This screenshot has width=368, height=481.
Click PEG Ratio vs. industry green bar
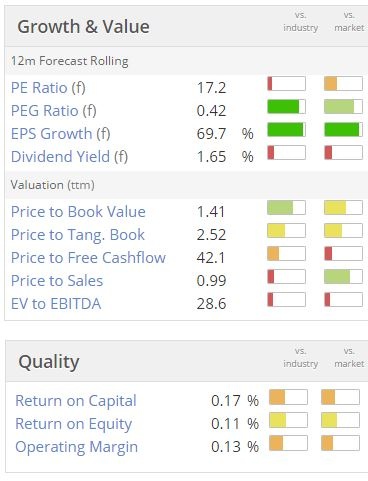coord(286,107)
